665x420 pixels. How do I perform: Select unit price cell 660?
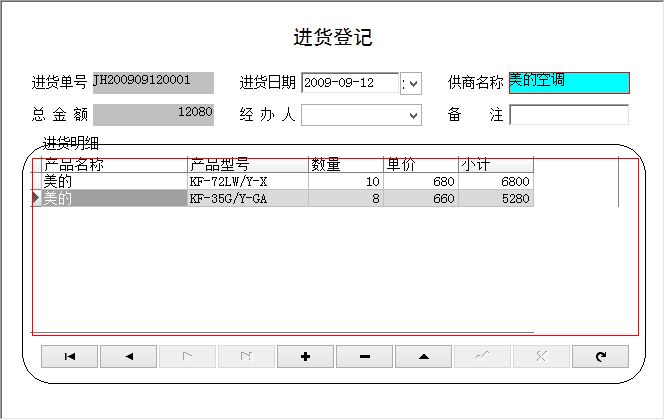point(421,199)
